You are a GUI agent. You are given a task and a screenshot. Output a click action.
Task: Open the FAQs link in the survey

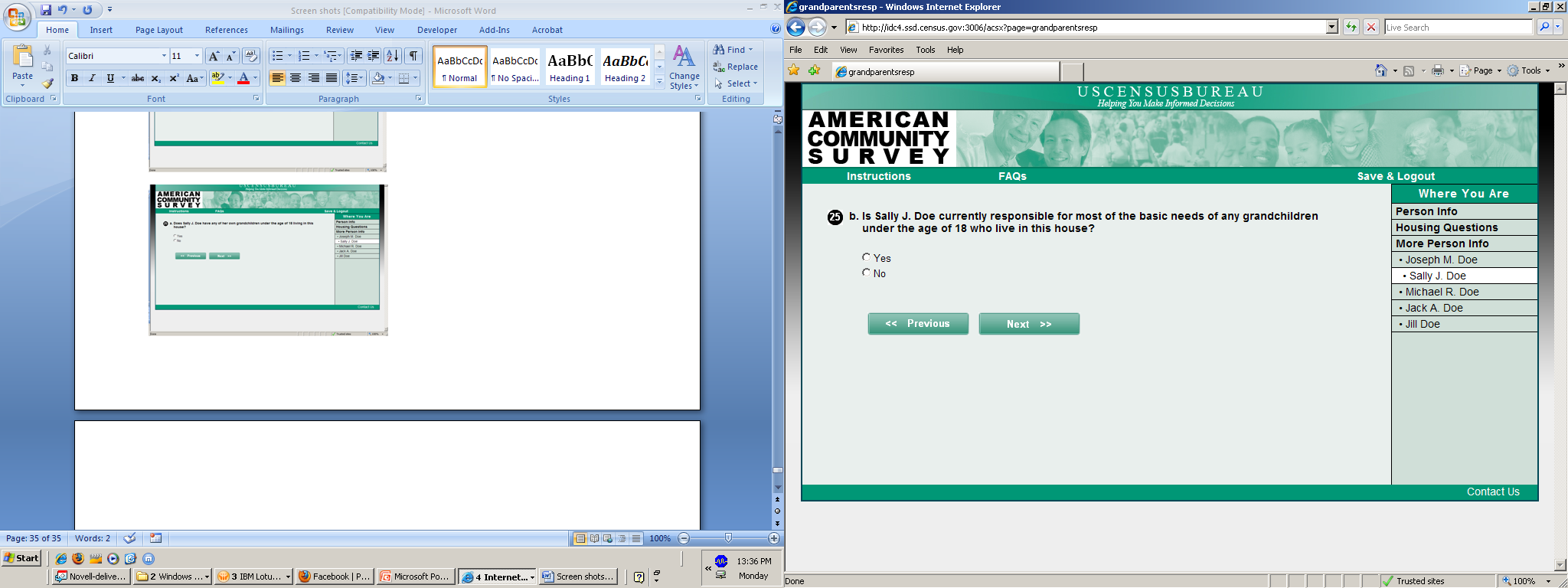[1012, 176]
